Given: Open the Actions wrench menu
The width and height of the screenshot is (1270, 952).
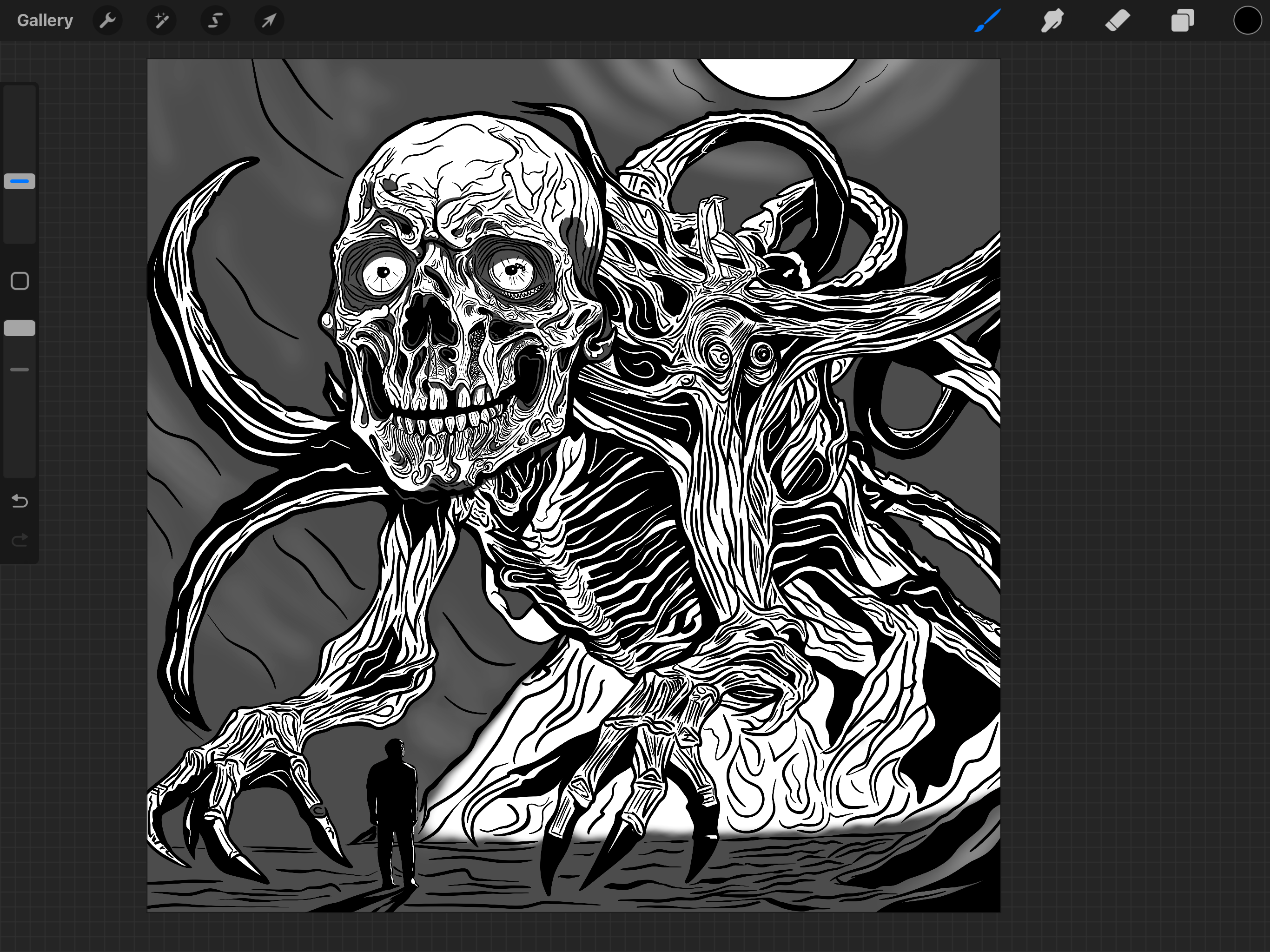Looking at the screenshot, I should pos(107,20).
